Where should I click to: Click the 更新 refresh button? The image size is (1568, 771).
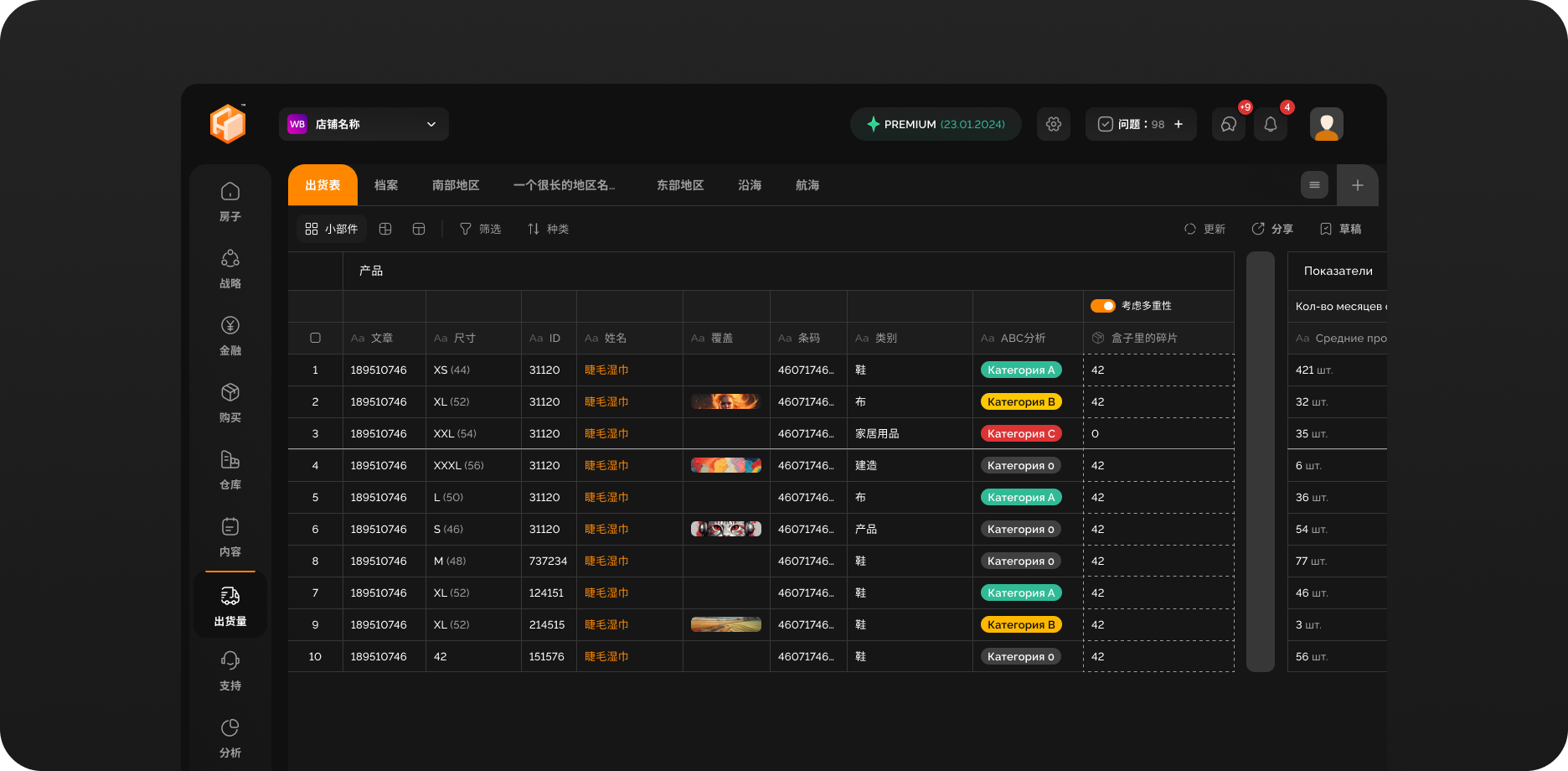click(1204, 229)
